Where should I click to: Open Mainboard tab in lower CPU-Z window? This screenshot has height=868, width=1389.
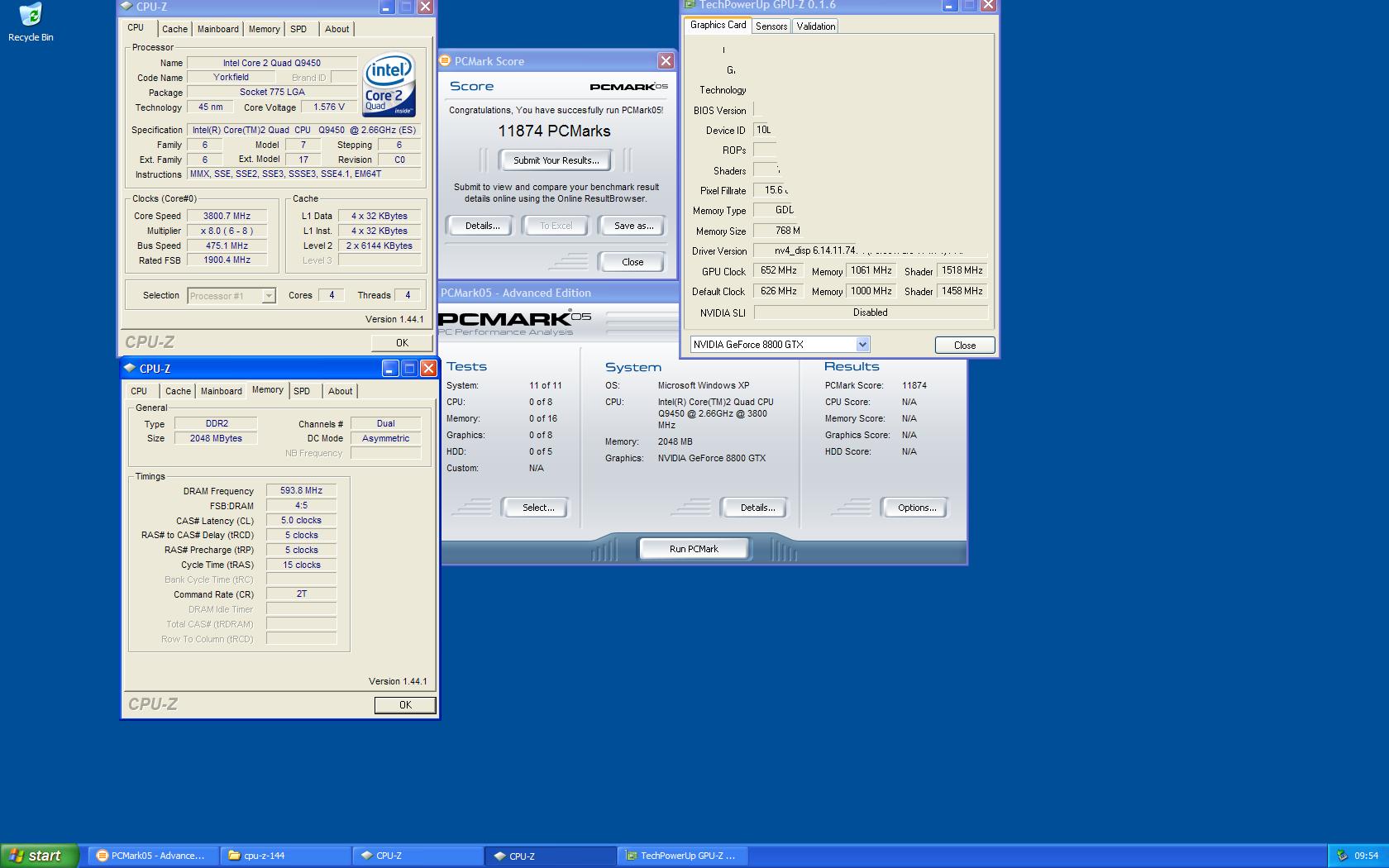(222, 391)
